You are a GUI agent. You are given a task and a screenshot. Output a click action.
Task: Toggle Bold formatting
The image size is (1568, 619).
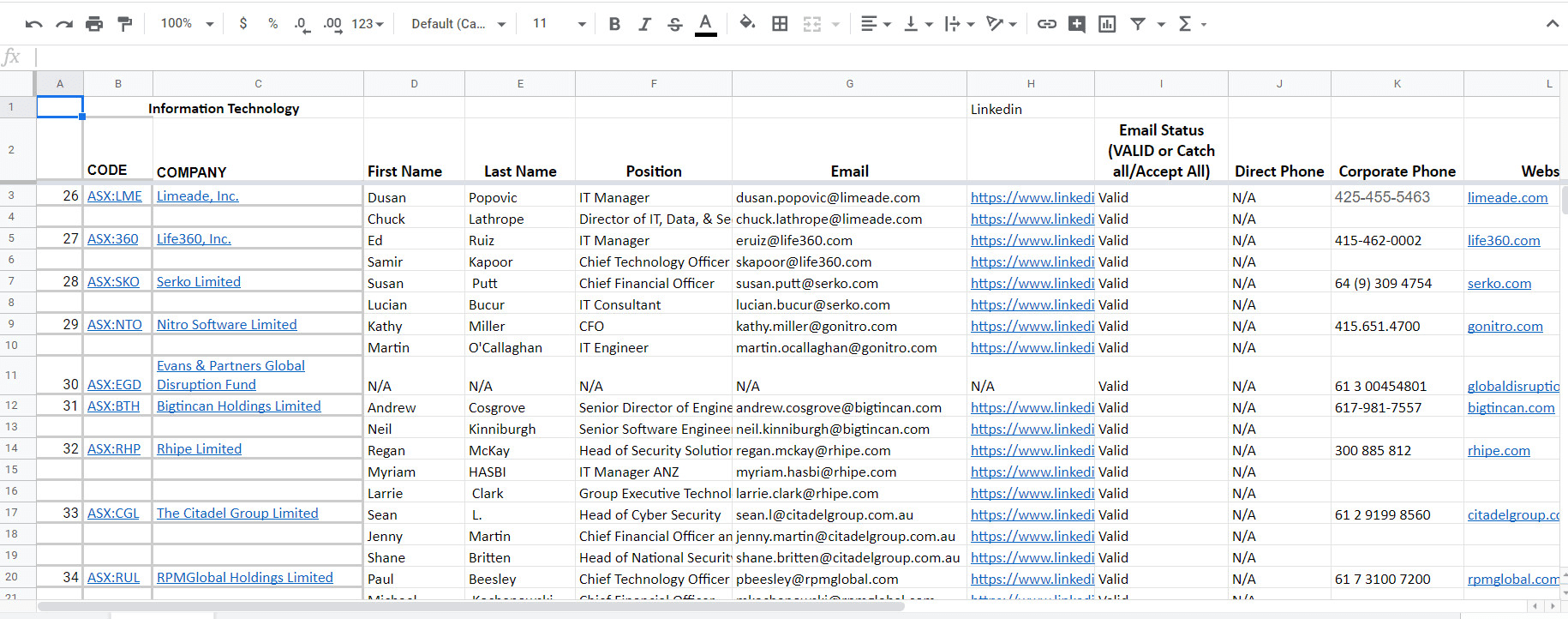click(x=614, y=24)
